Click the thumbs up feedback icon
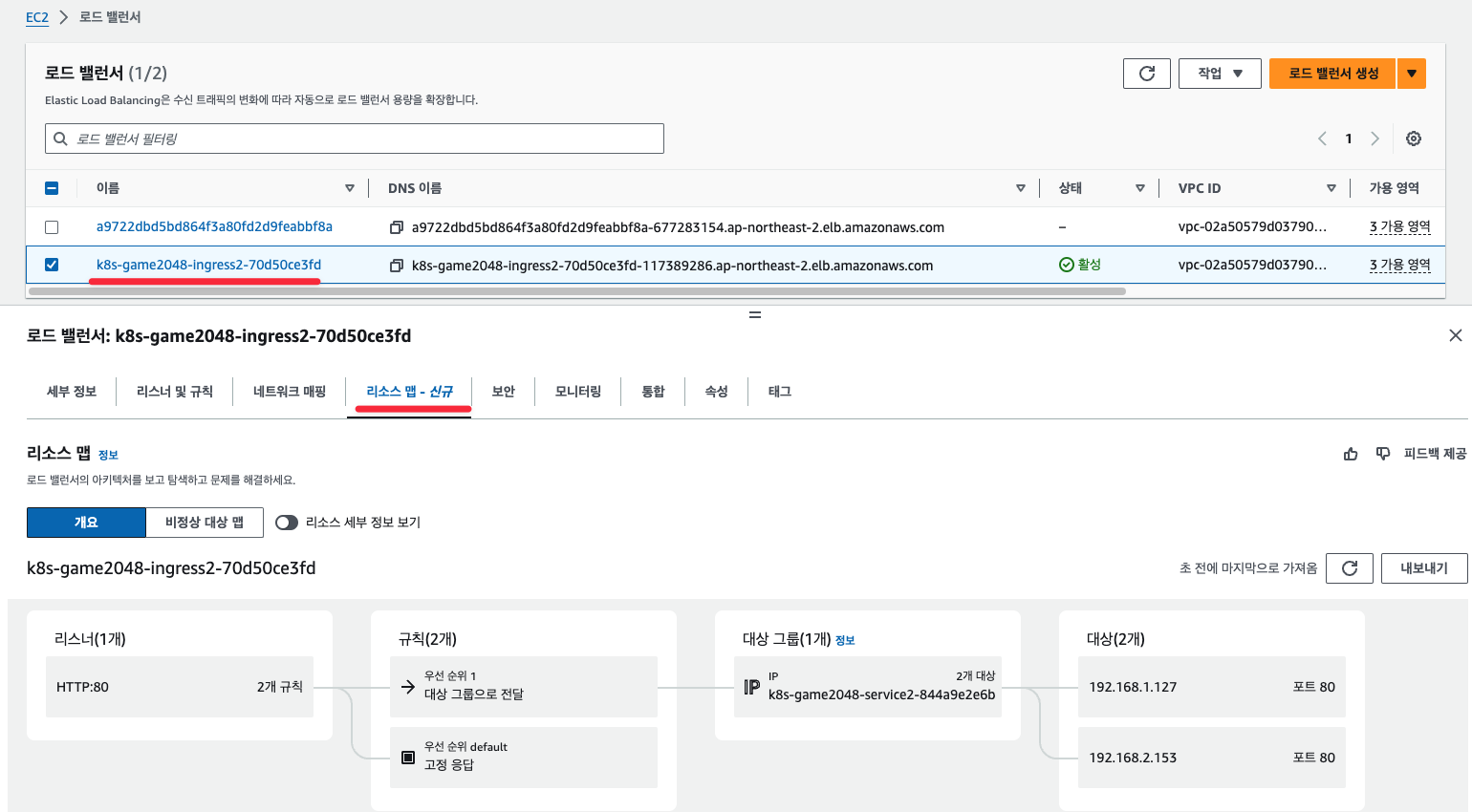This screenshot has width=1472, height=812. point(1351,454)
